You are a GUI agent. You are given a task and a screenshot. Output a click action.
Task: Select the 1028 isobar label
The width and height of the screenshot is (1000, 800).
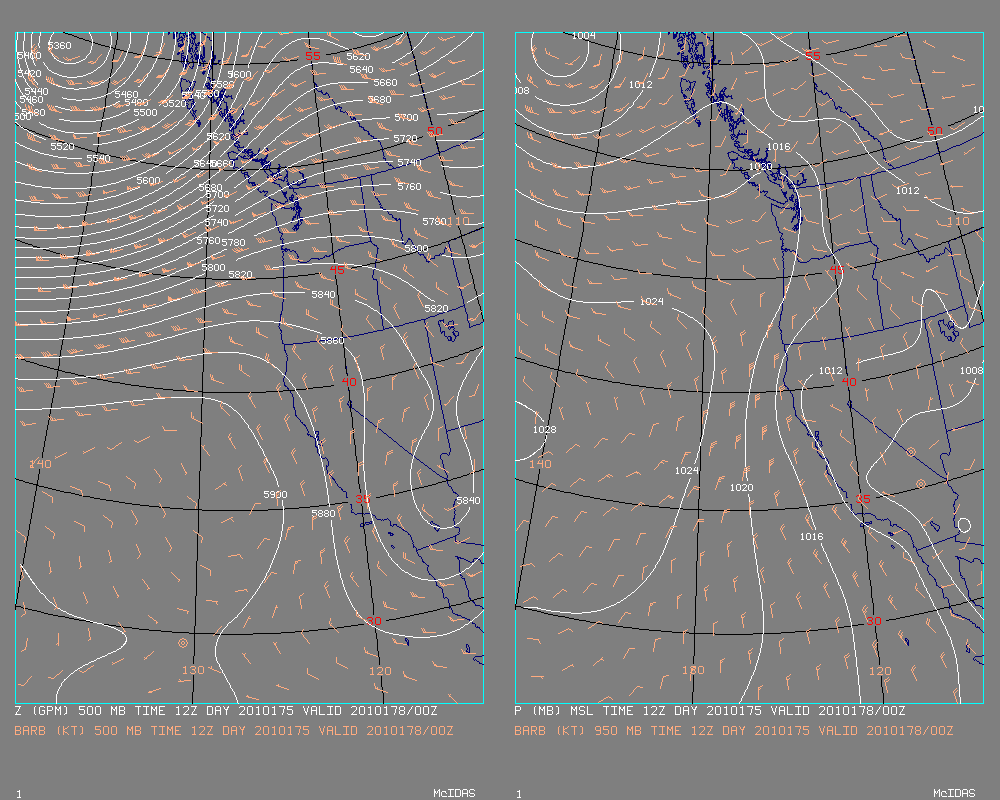click(545, 429)
